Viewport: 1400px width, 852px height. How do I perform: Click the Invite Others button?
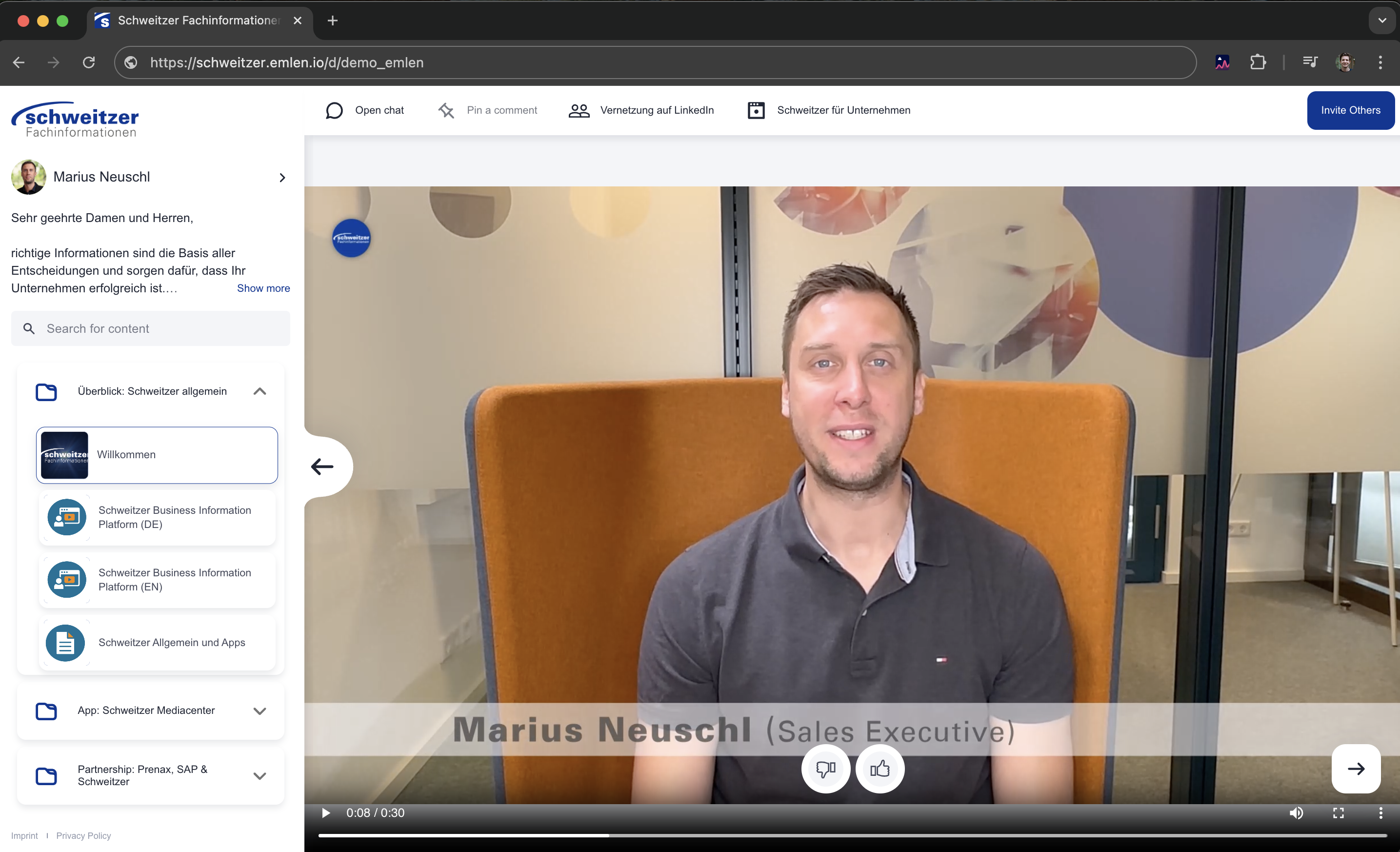1350,110
